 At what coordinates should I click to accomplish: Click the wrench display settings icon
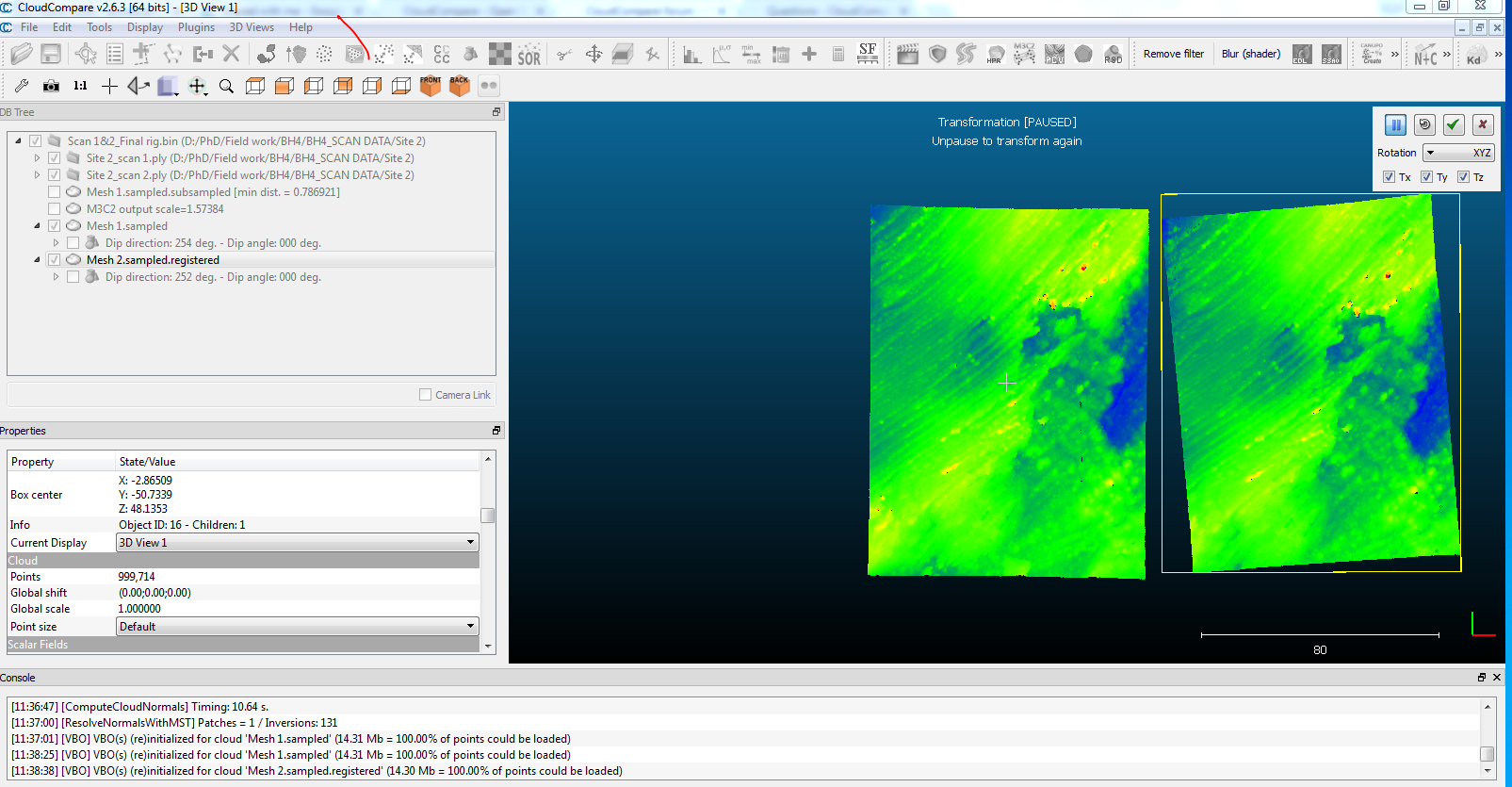click(x=22, y=86)
